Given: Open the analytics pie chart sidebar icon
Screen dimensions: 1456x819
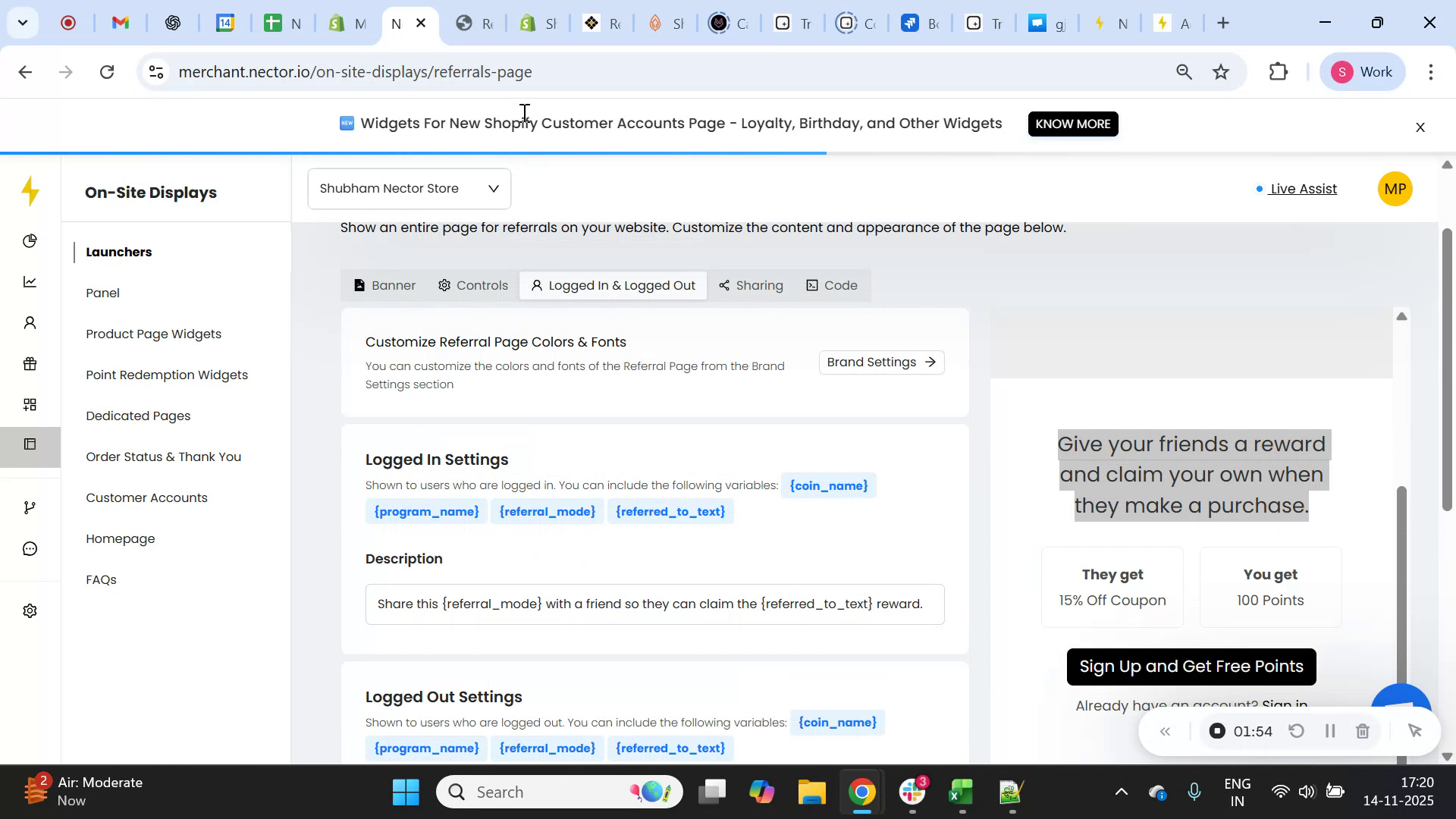Looking at the screenshot, I should [30, 240].
